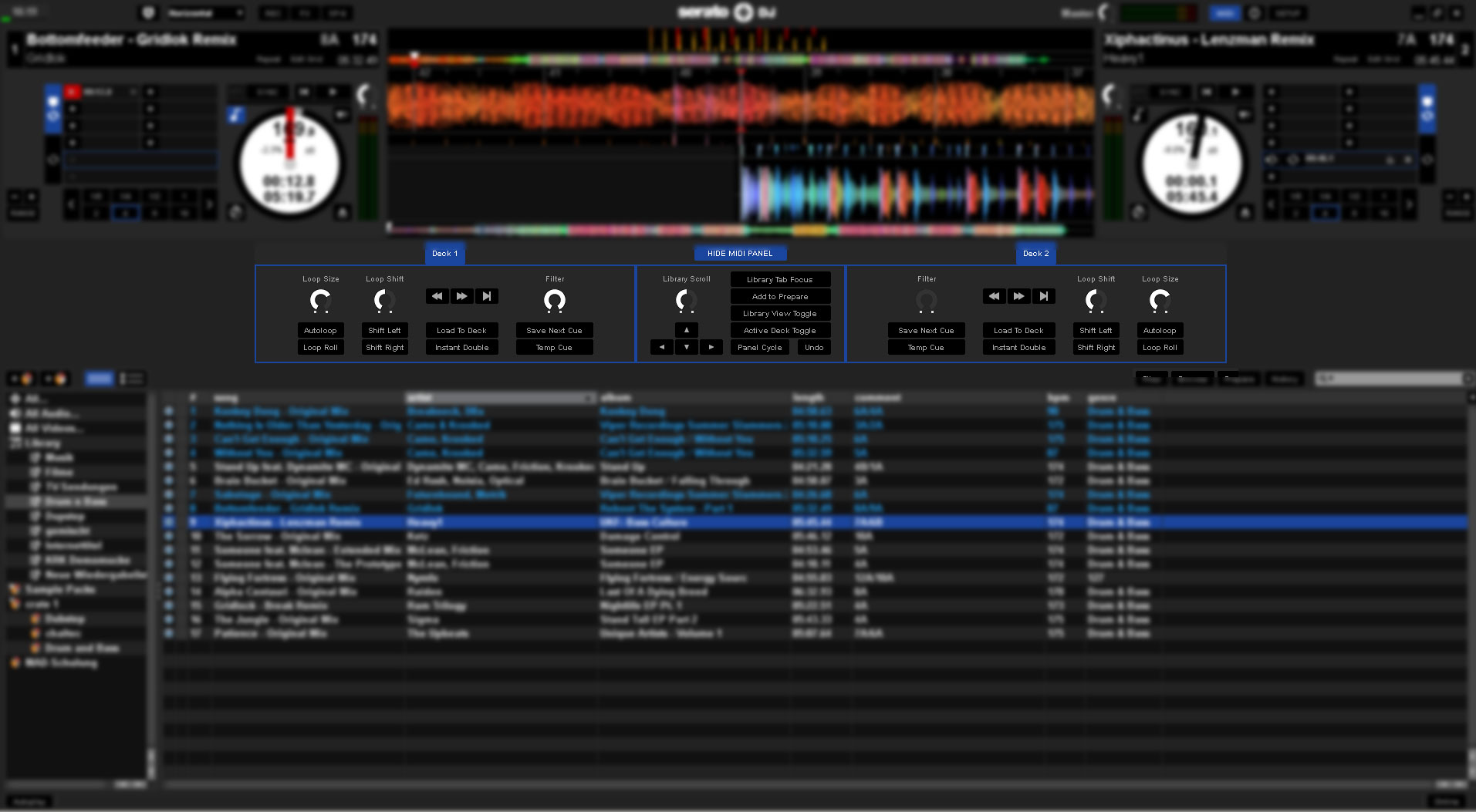The width and height of the screenshot is (1476, 812).
Task: Click the library left arrow
Action: 662,347
